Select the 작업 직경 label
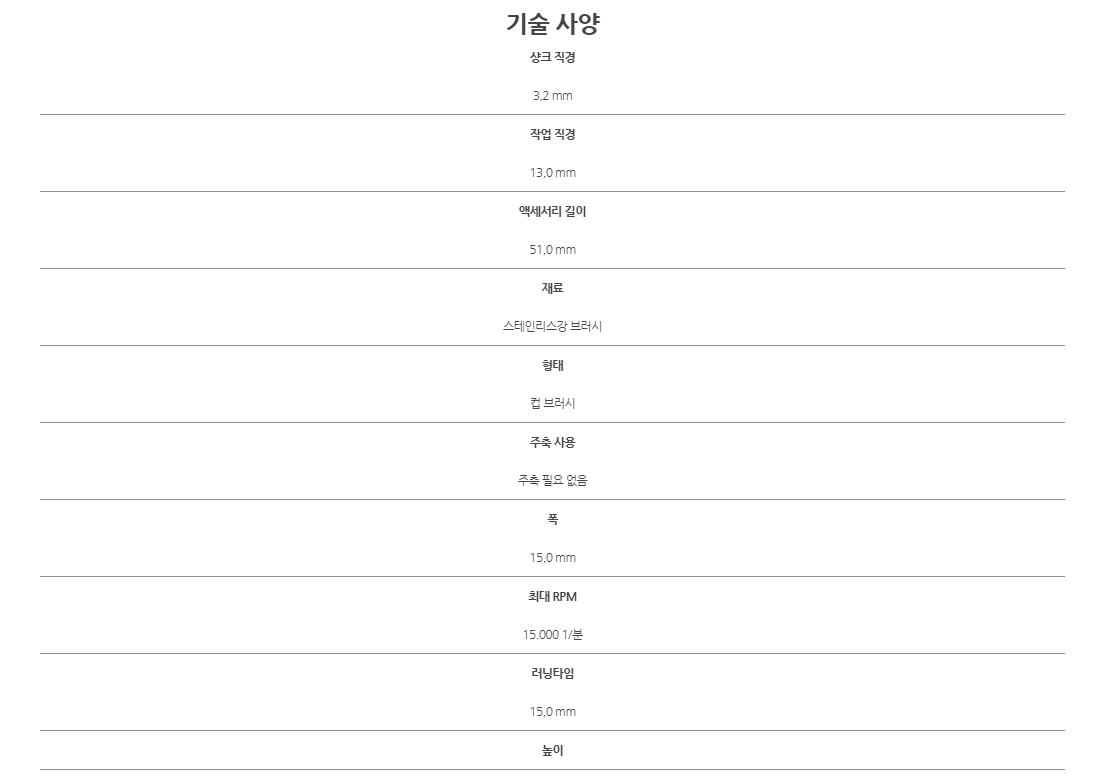 point(552,134)
